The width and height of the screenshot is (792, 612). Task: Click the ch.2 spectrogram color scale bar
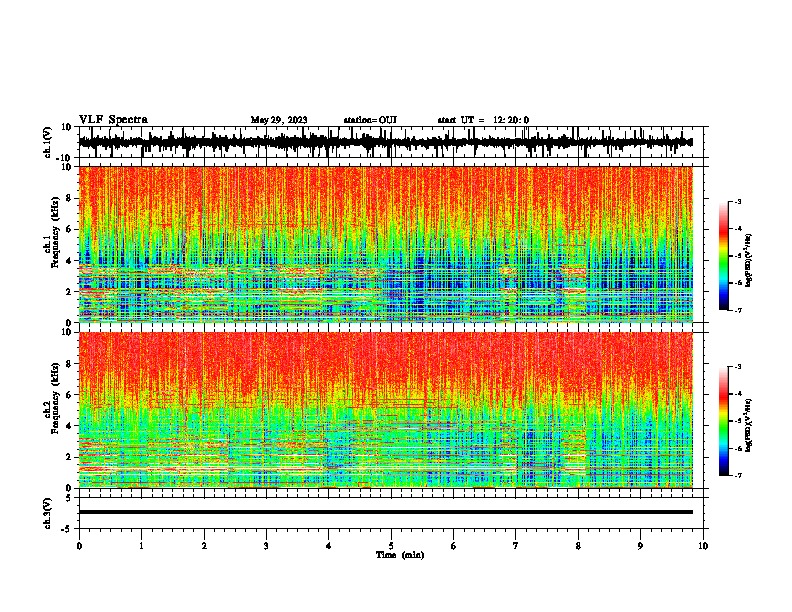pos(723,421)
